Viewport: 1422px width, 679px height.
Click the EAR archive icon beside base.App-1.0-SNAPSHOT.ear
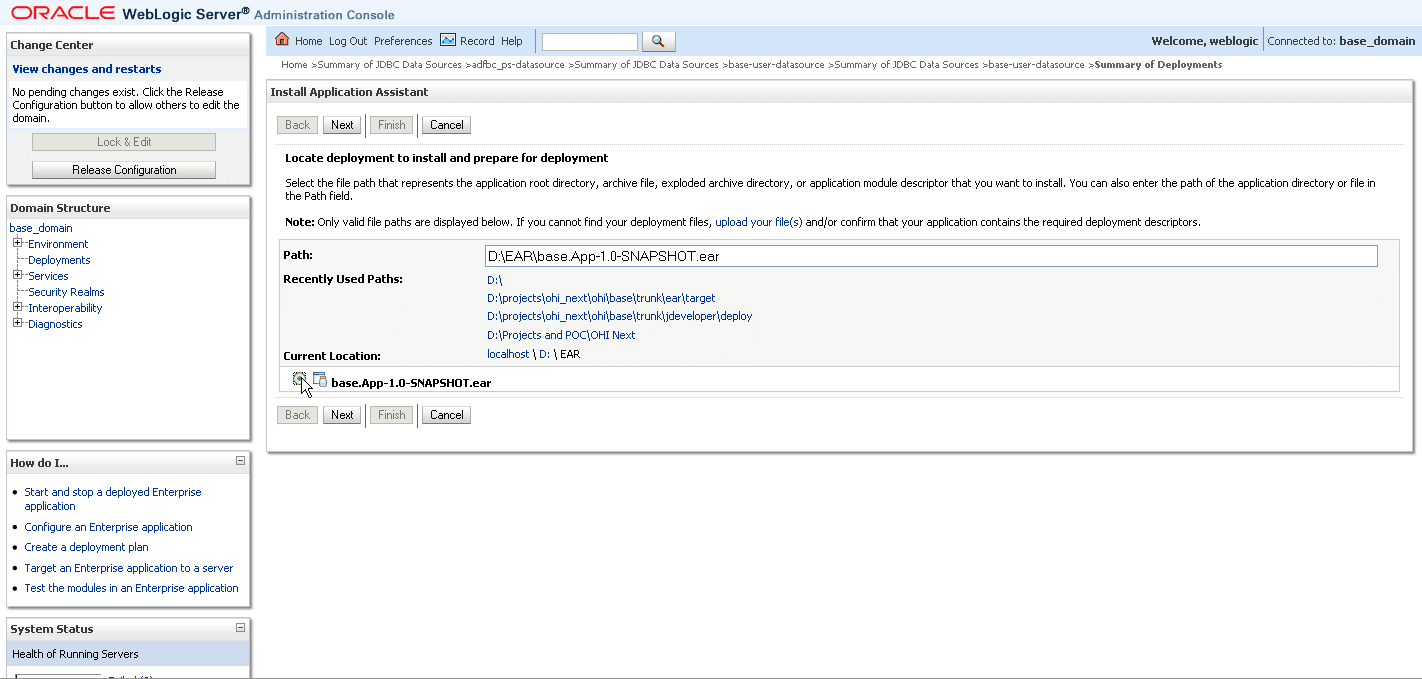pyautogui.click(x=320, y=379)
